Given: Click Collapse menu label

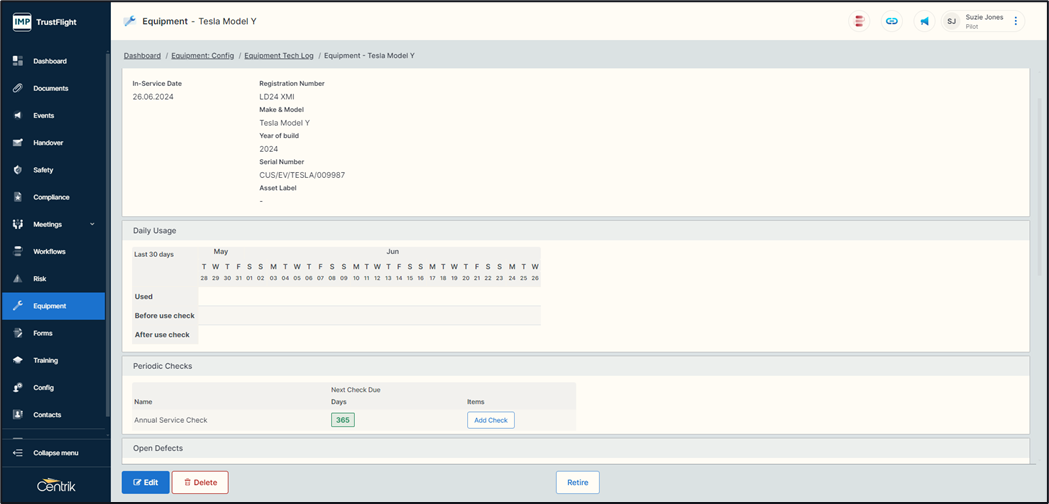Looking at the screenshot, I should pos(56,453).
